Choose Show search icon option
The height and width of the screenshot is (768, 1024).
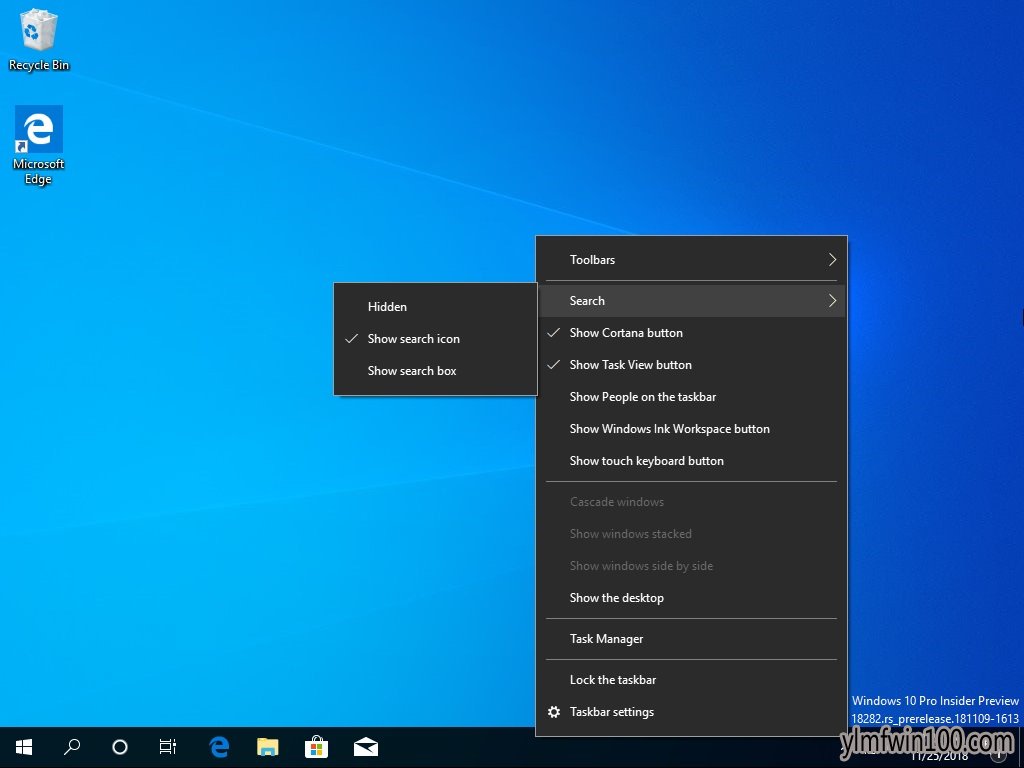[436, 338]
